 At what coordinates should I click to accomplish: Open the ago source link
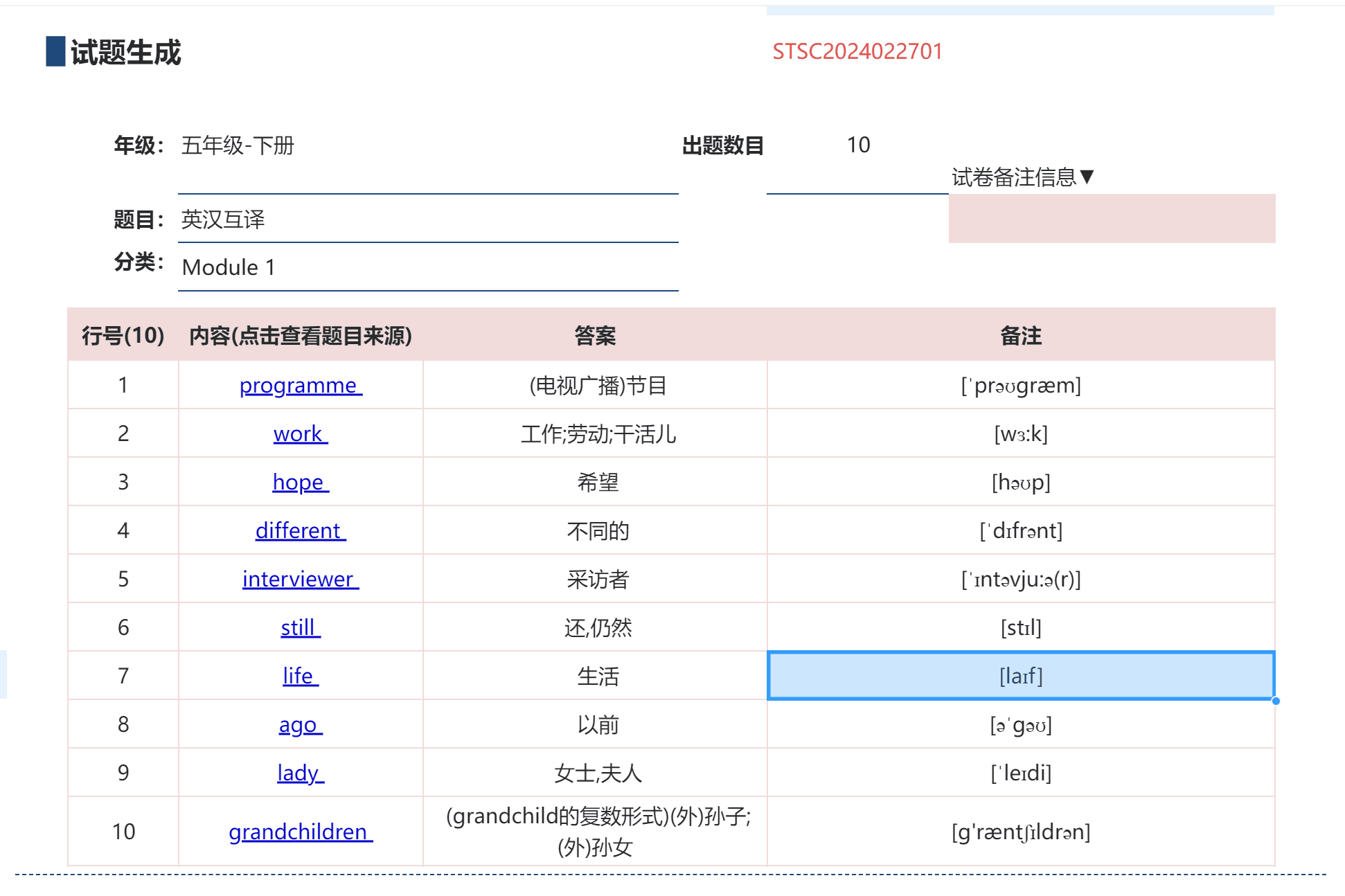click(301, 724)
